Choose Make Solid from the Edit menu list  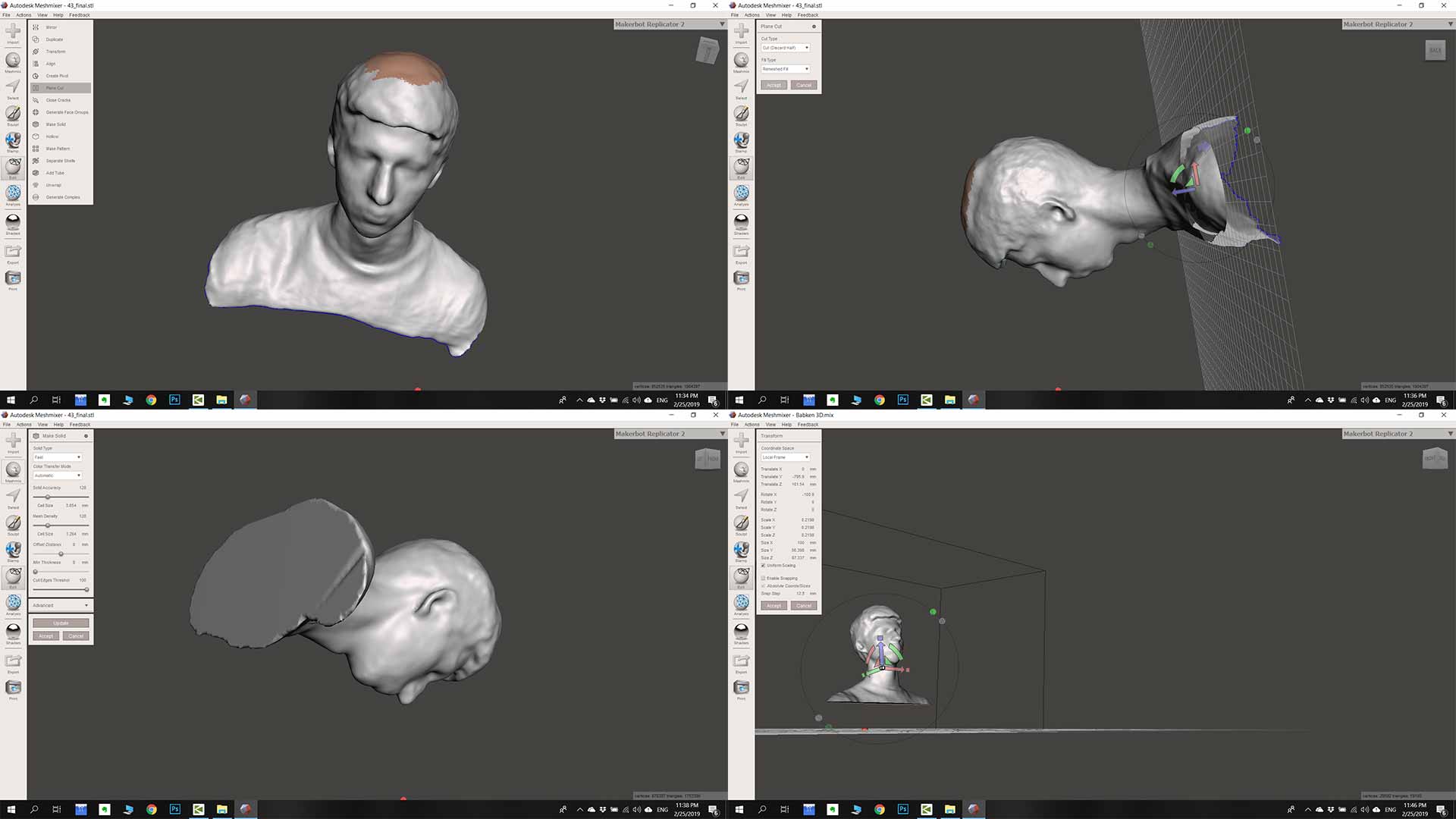click(55, 124)
